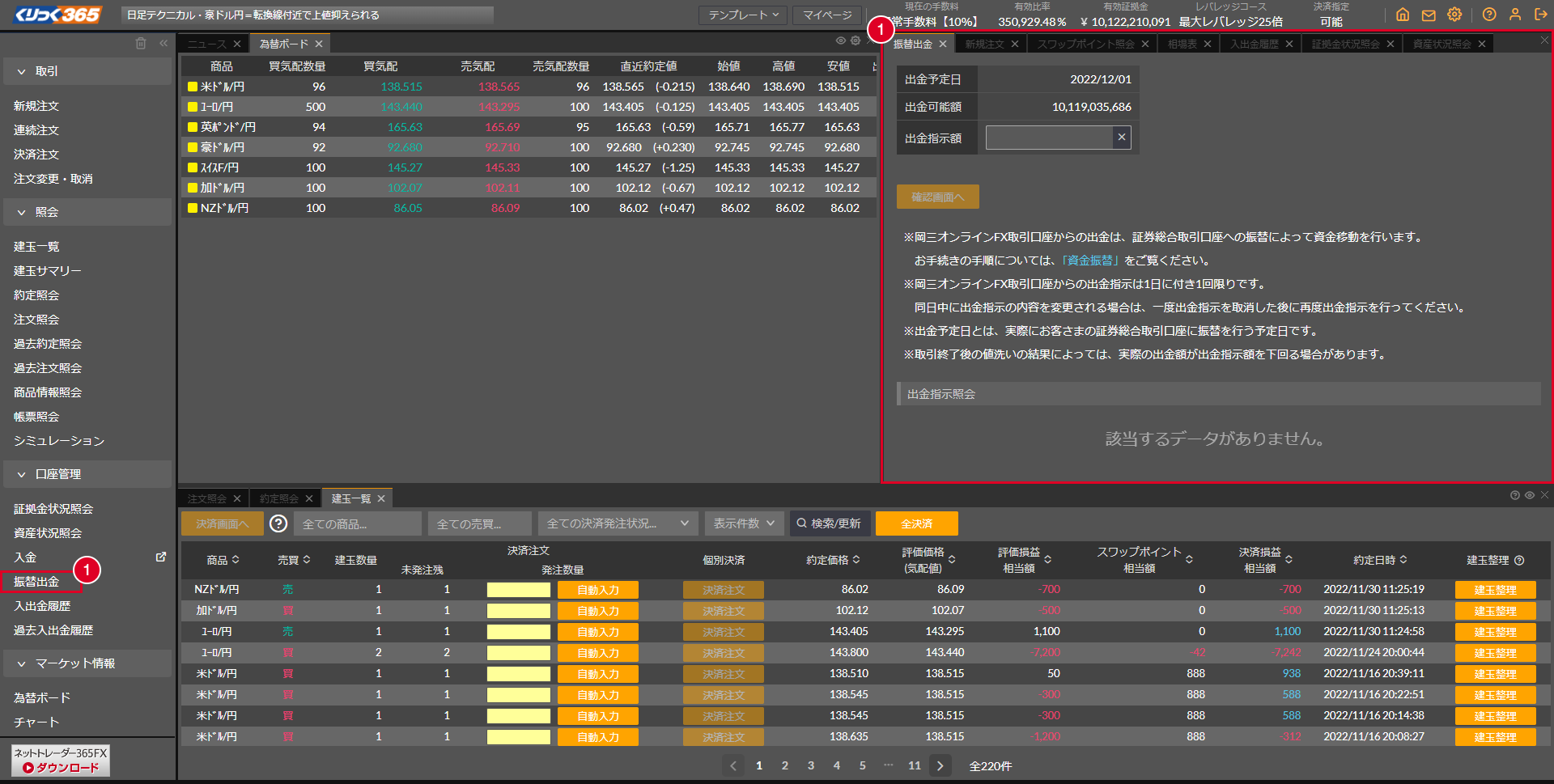Toggle eye icon in 為替ボード panel header
Viewport: 1554px width, 784px height.
pyautogui.click(x=841, y=40)
